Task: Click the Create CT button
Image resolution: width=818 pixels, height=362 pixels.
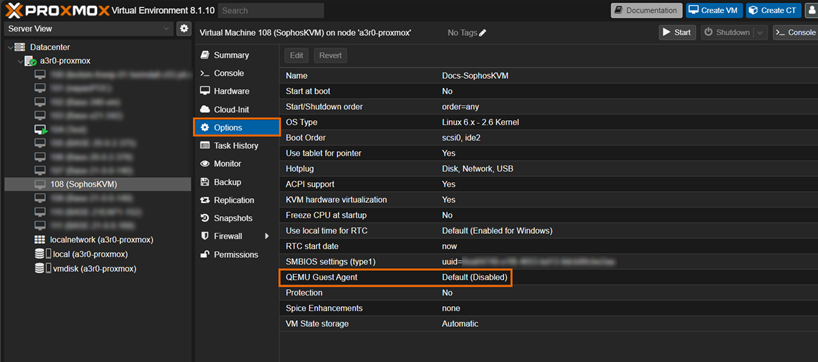Action: [x=774, y=10]
